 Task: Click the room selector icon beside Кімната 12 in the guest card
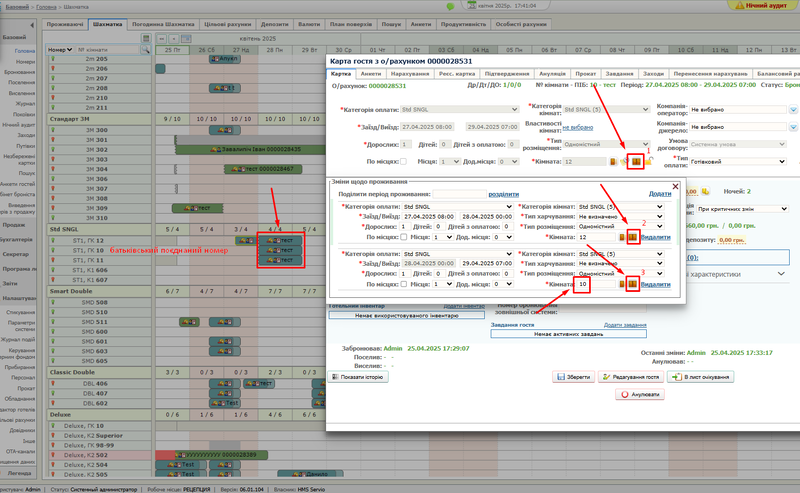pyautogui.click(x=634, y=161)
